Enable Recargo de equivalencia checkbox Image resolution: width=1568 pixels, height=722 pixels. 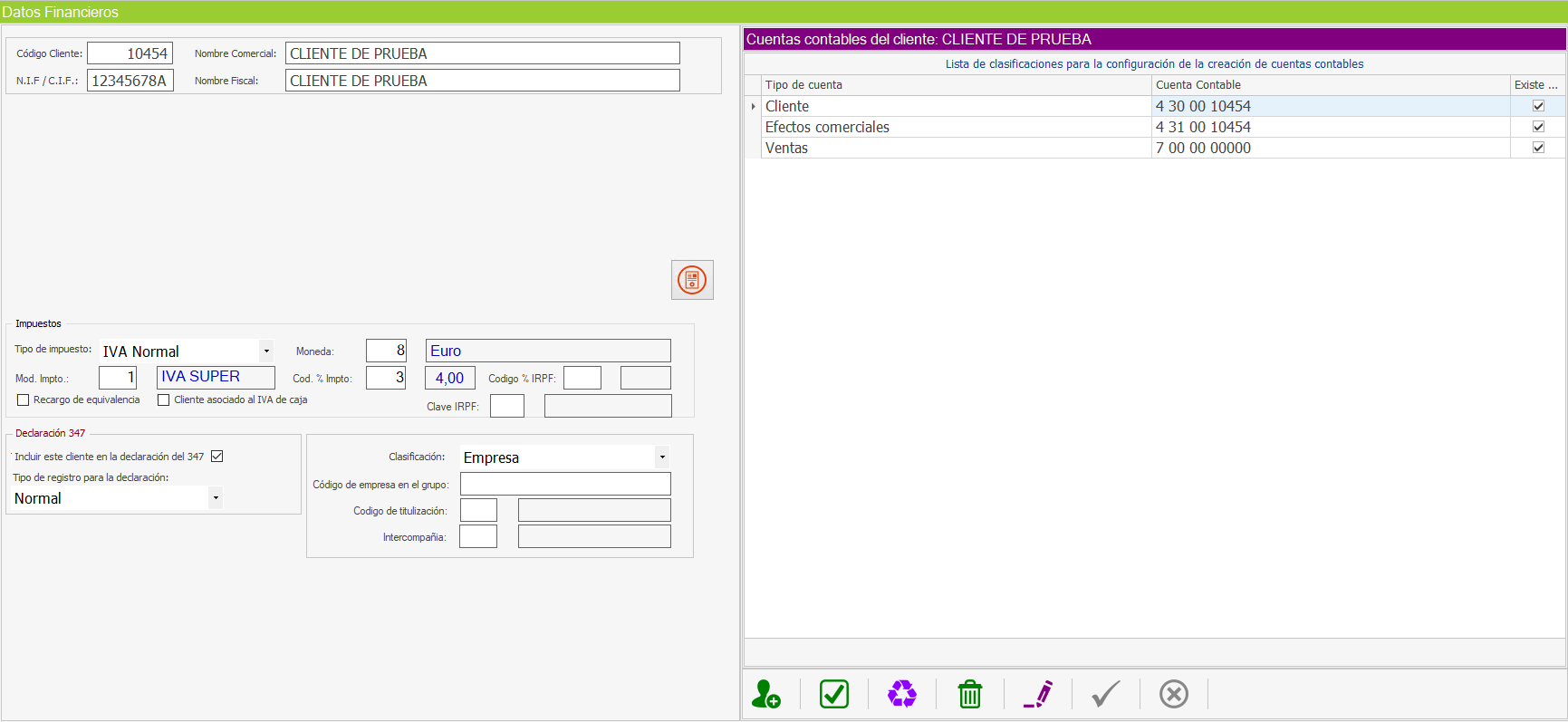[24, 400]
